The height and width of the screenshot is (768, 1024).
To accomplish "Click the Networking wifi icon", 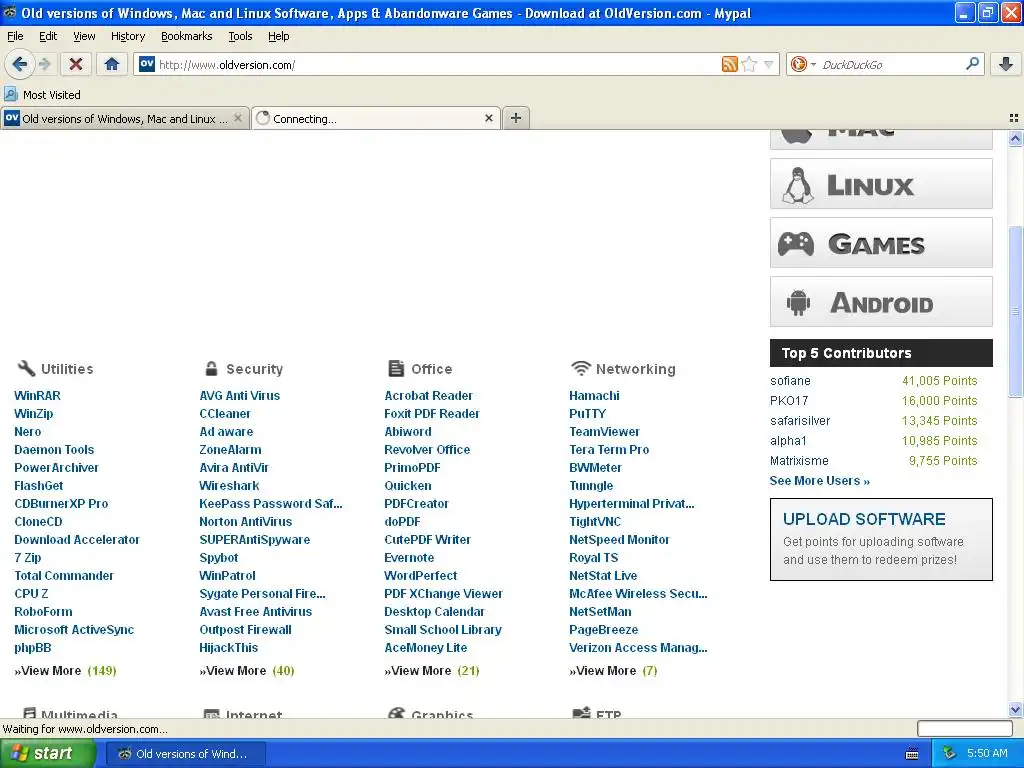I will pos(581,368).
